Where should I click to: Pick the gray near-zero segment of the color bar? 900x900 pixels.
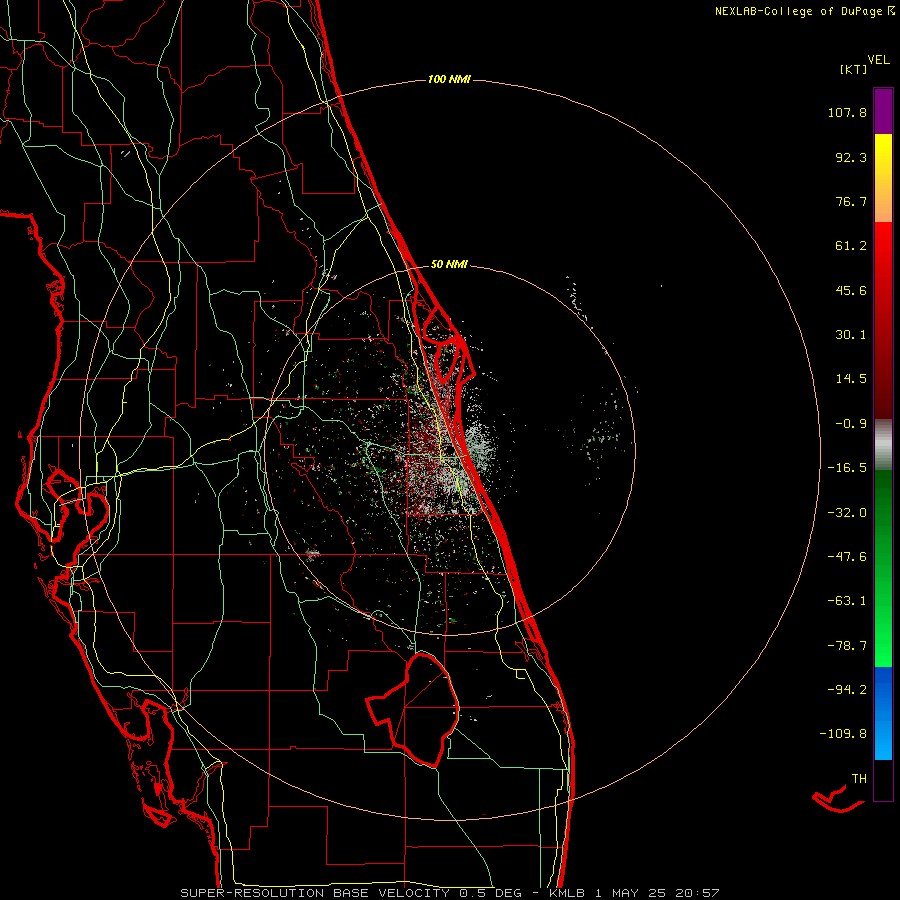tap(883, 445)
